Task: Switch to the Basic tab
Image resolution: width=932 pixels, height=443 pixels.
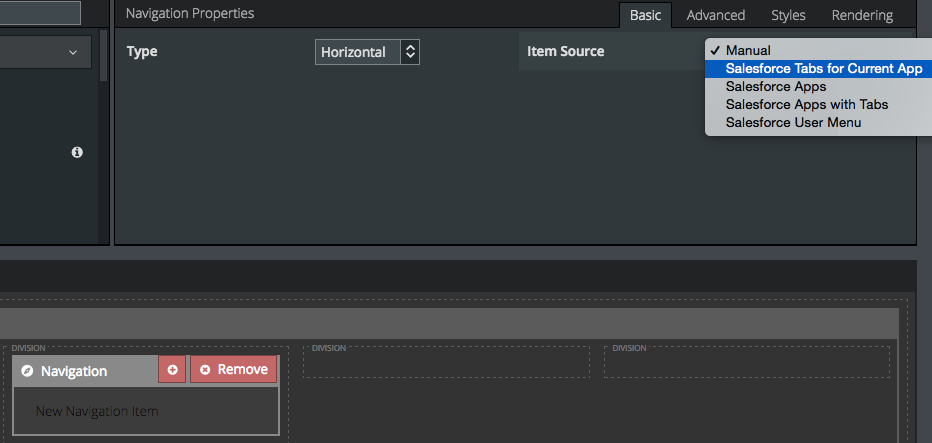Action: 645,15
